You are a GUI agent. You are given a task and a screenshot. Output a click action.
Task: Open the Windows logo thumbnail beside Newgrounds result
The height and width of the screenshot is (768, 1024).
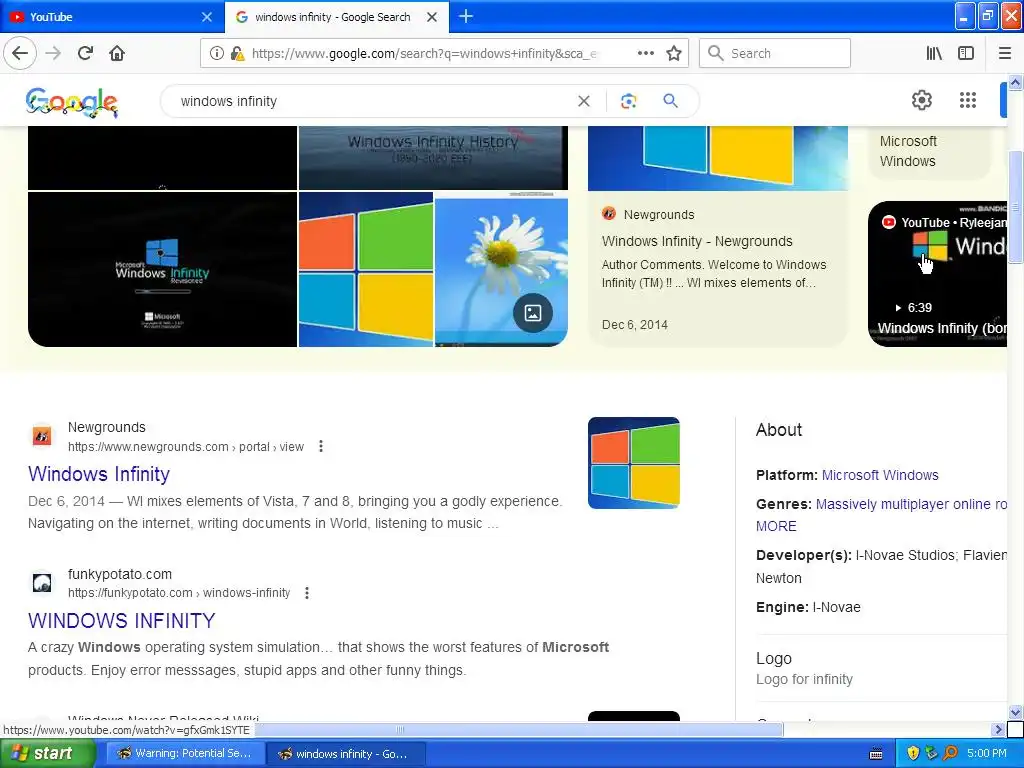click(633, 463)
